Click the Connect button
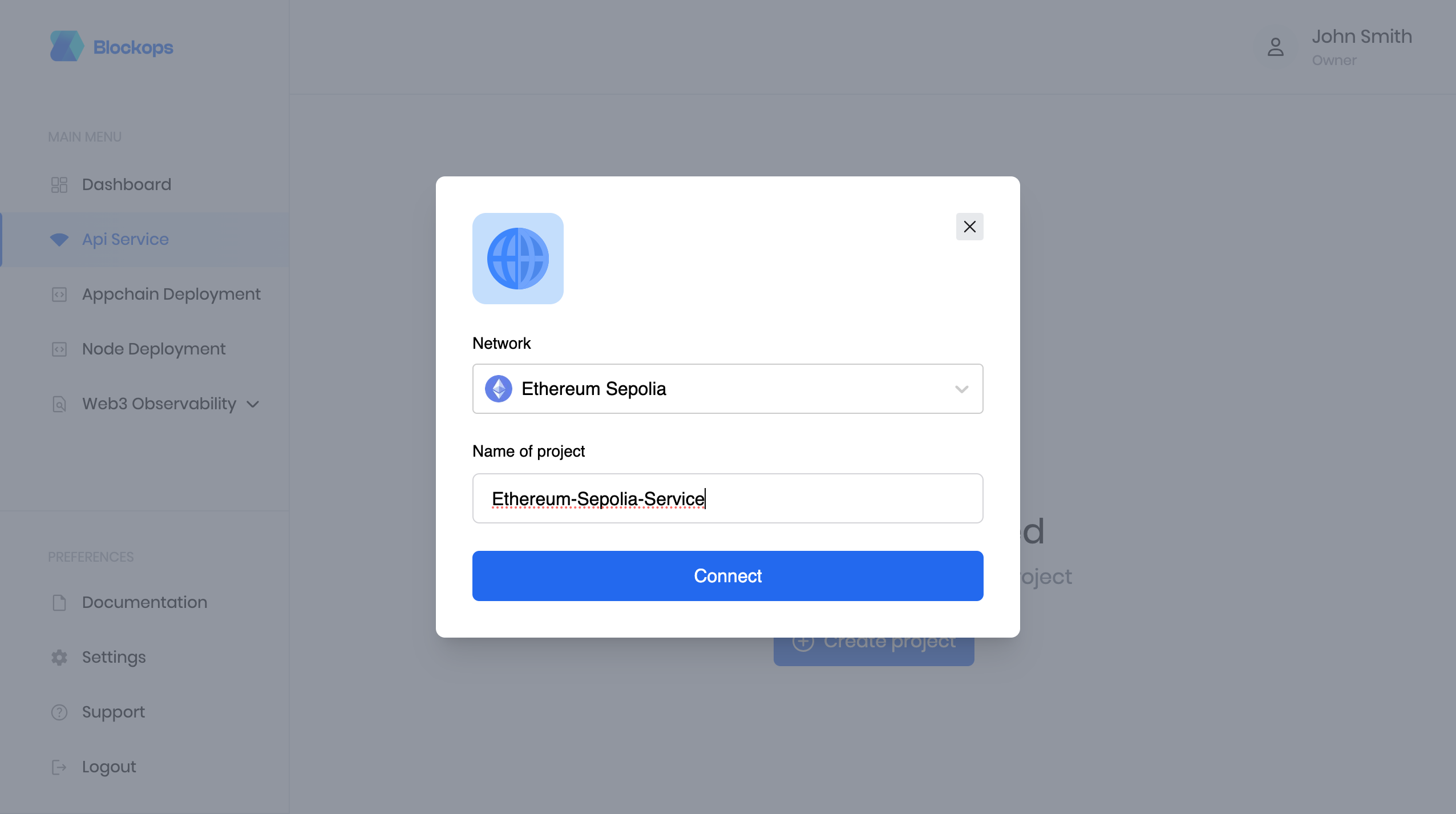The height and width of the screenshot is (814, 1456). click(x=728, y=576)
